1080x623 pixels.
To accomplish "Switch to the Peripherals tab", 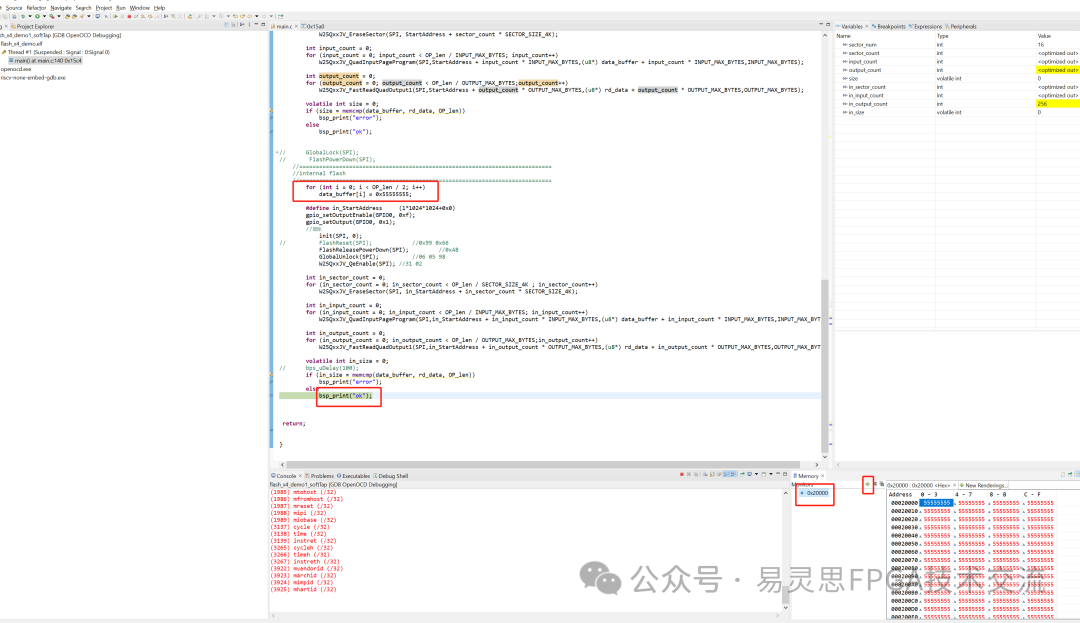I will (962, 26).
